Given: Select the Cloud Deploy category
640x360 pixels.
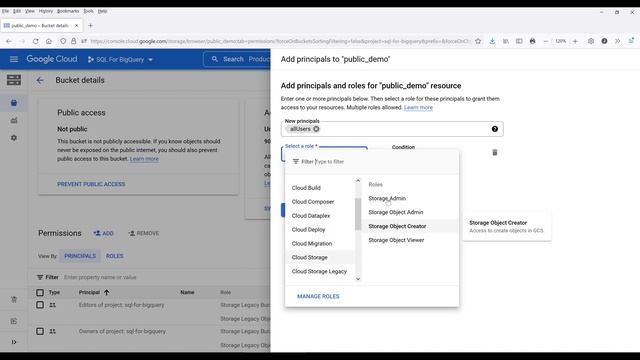Looking at the screenshot, I should pyautogui.click(x=309, y=229).
